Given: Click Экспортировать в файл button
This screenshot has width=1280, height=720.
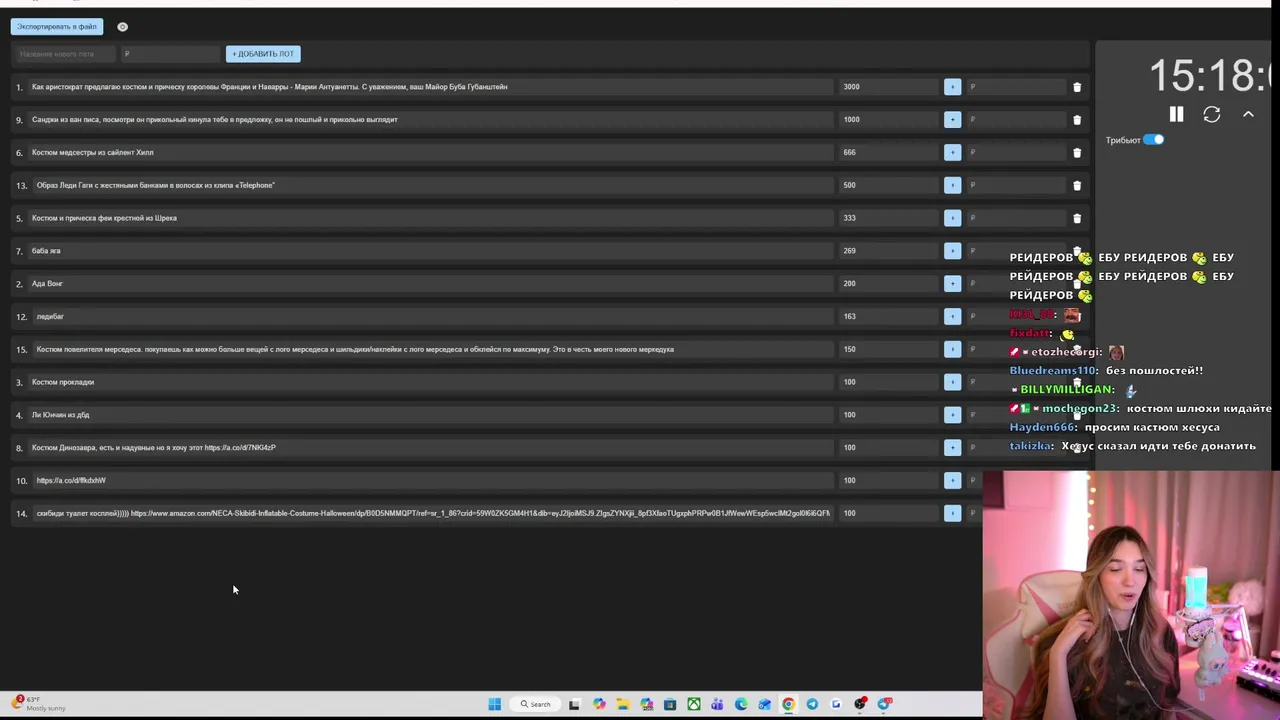Looking at the screenshot, I should (x=56, y=27).
